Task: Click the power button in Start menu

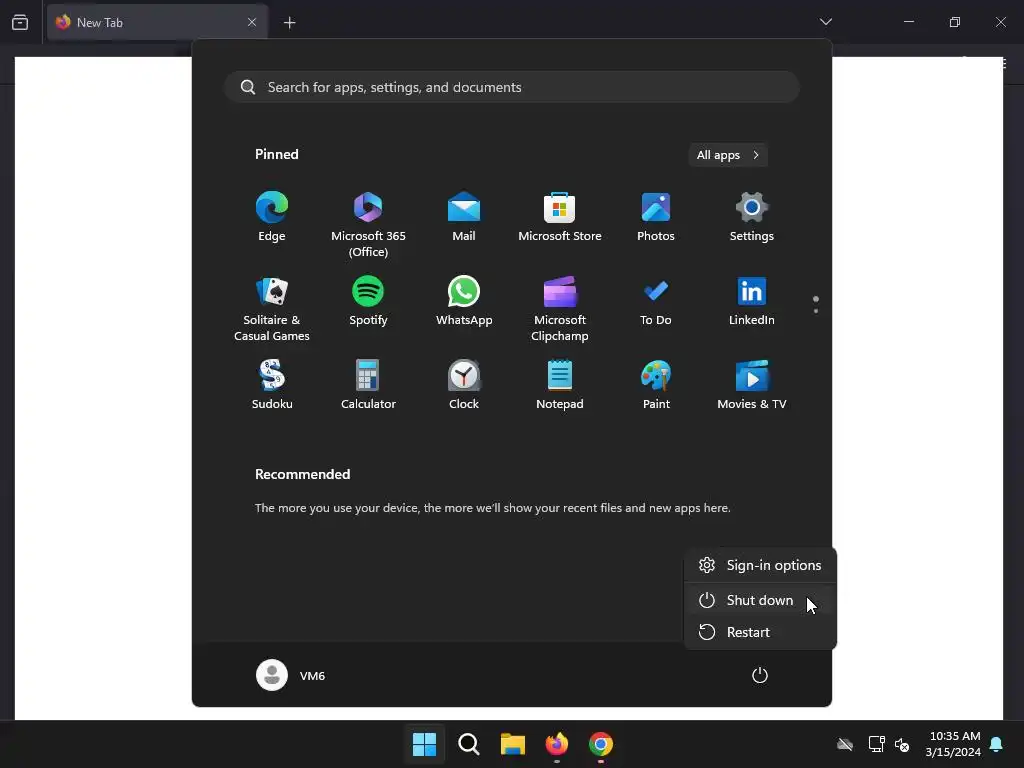Action: point(760,675)
